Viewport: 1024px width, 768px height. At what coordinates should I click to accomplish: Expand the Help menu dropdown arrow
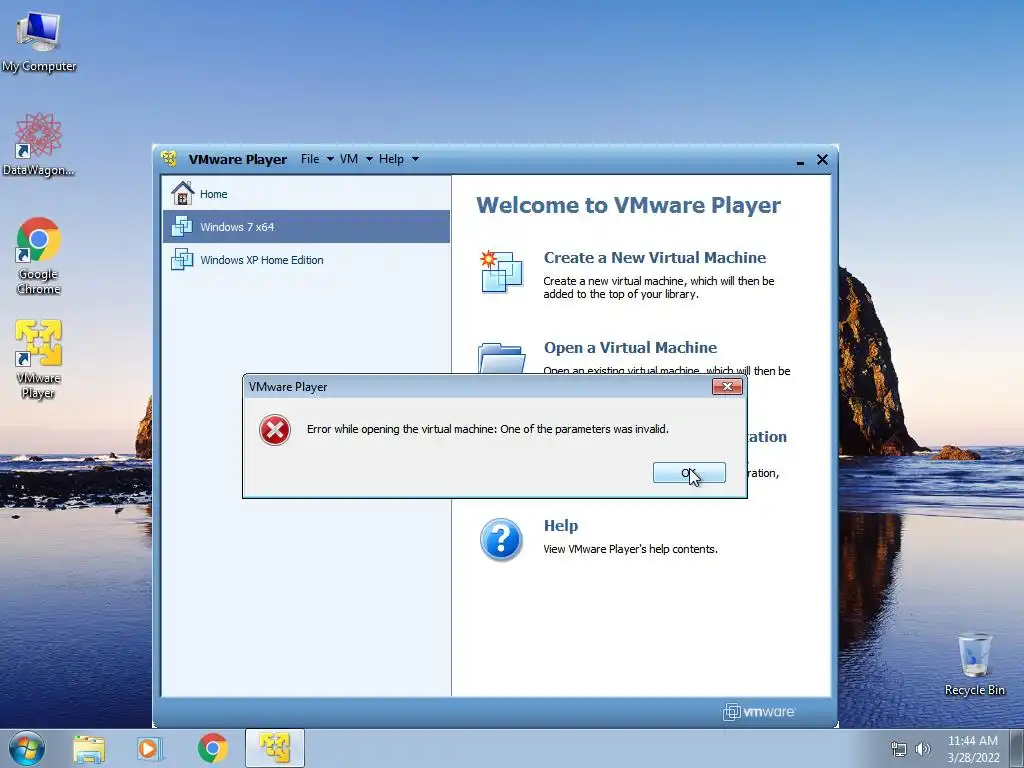pyautogui.click(x=415, y=159)
